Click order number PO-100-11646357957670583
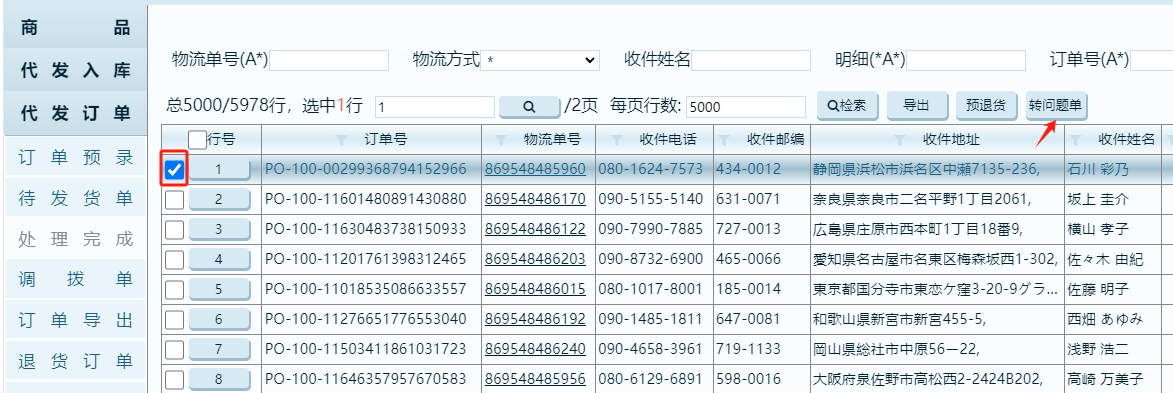 click(x=366, y=379)
